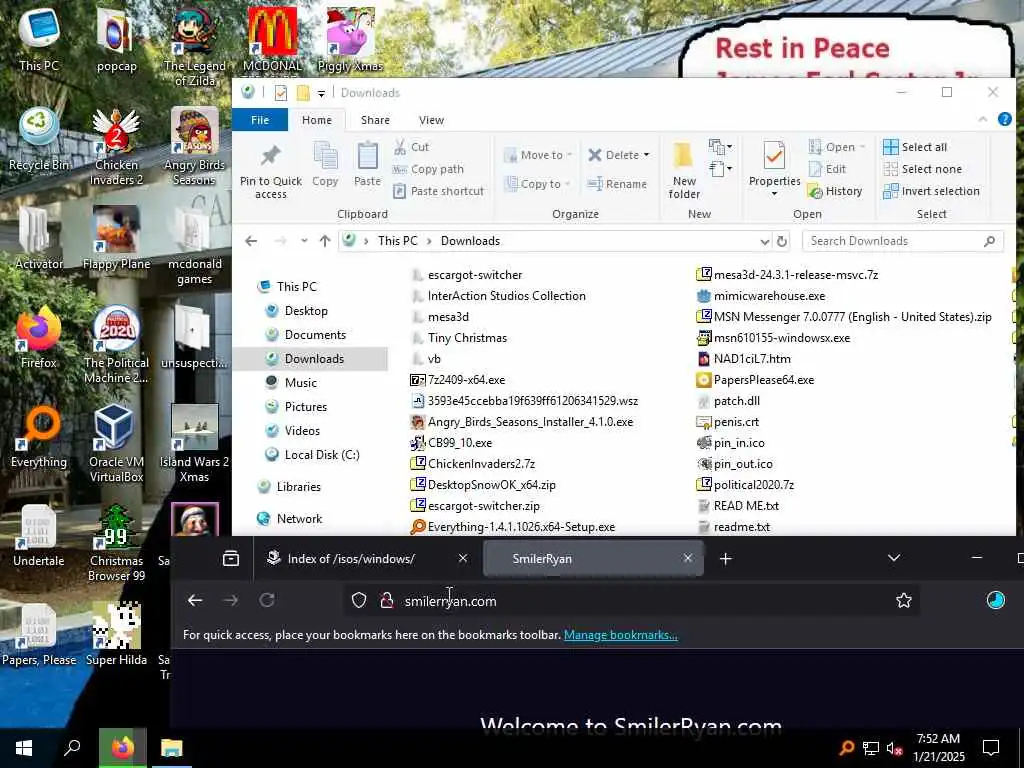Viewport: 1024px width, 768px height.
Task: Open The Political Machine 2020 shortcut
Action: coord(116,345)
